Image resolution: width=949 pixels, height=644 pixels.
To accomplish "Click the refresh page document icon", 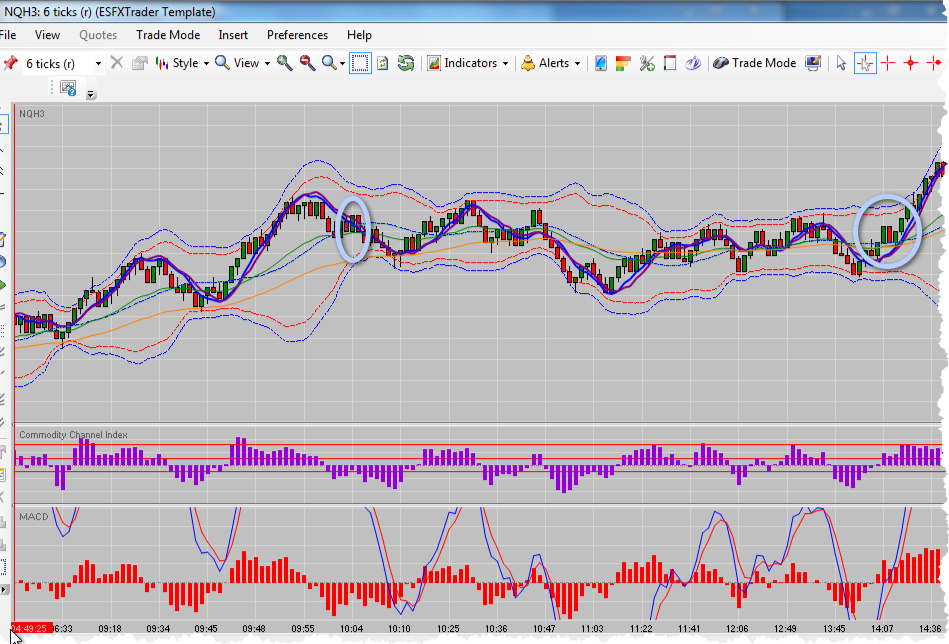I will (x=383, y=63).
